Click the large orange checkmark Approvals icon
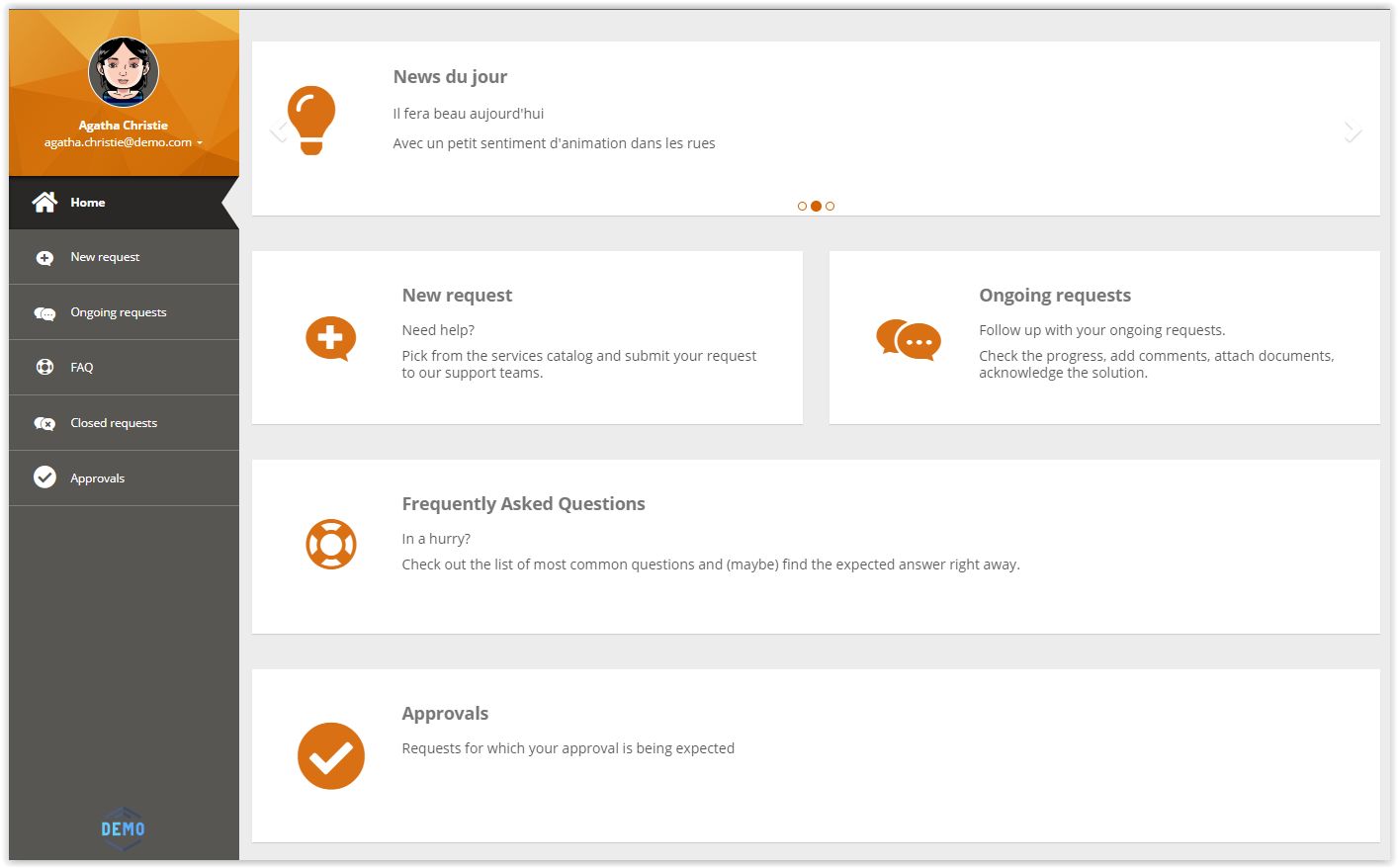This screenshot has width=1398, height=868. click(x=331, y=756)
